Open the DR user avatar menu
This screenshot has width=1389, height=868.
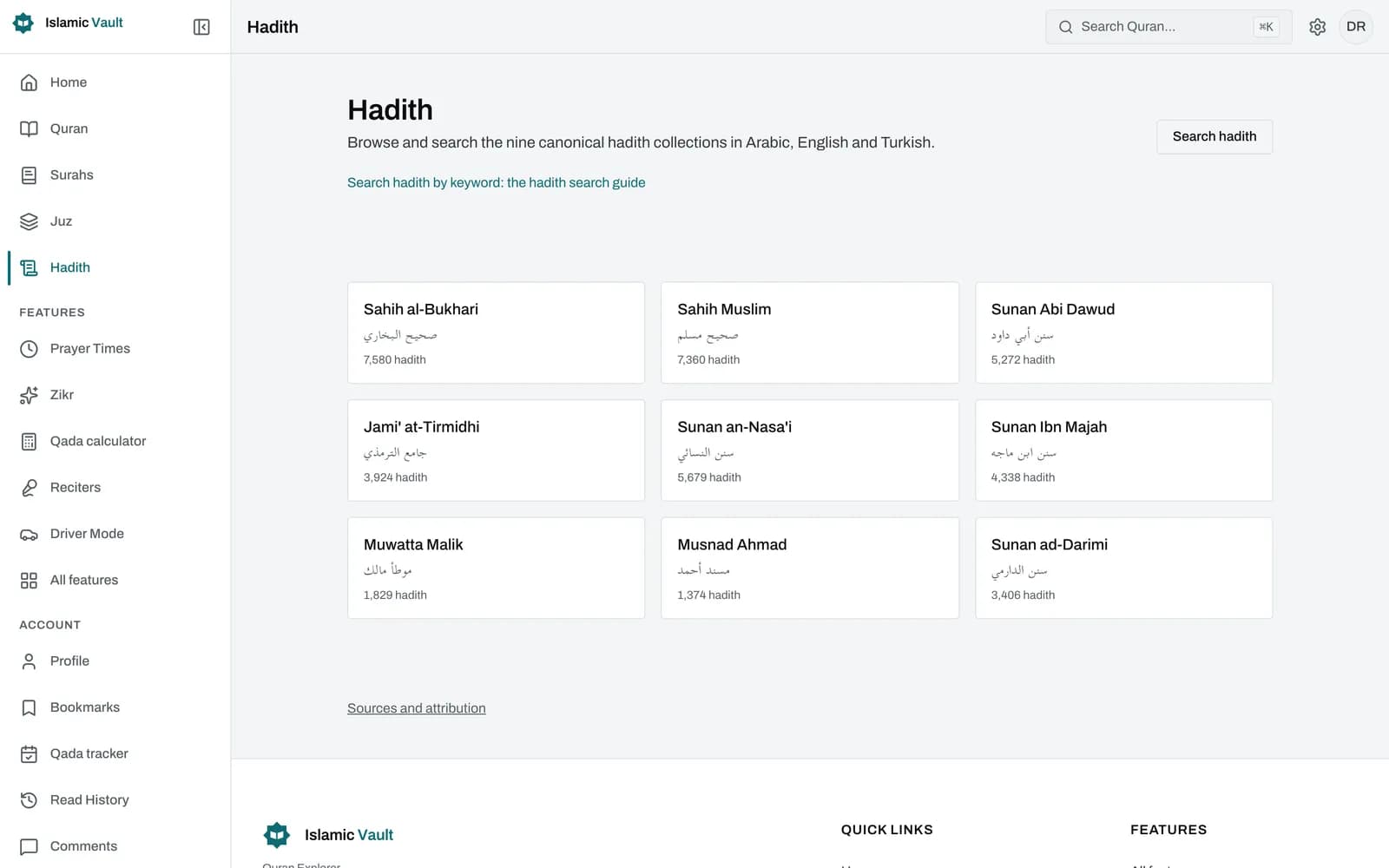pyautogui.click(x=1356, y=27)
